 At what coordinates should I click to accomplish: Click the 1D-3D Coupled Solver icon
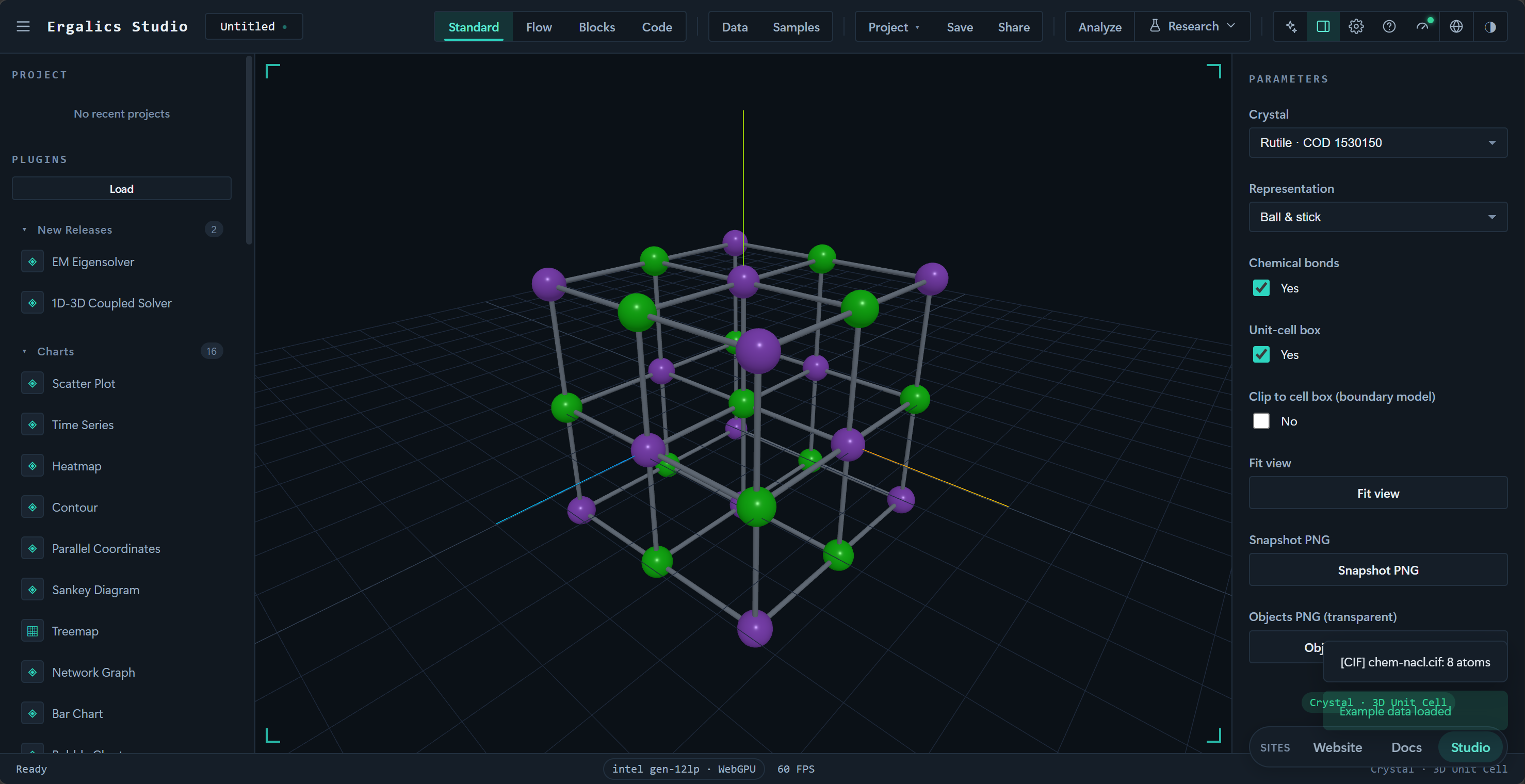pos(33,303)
